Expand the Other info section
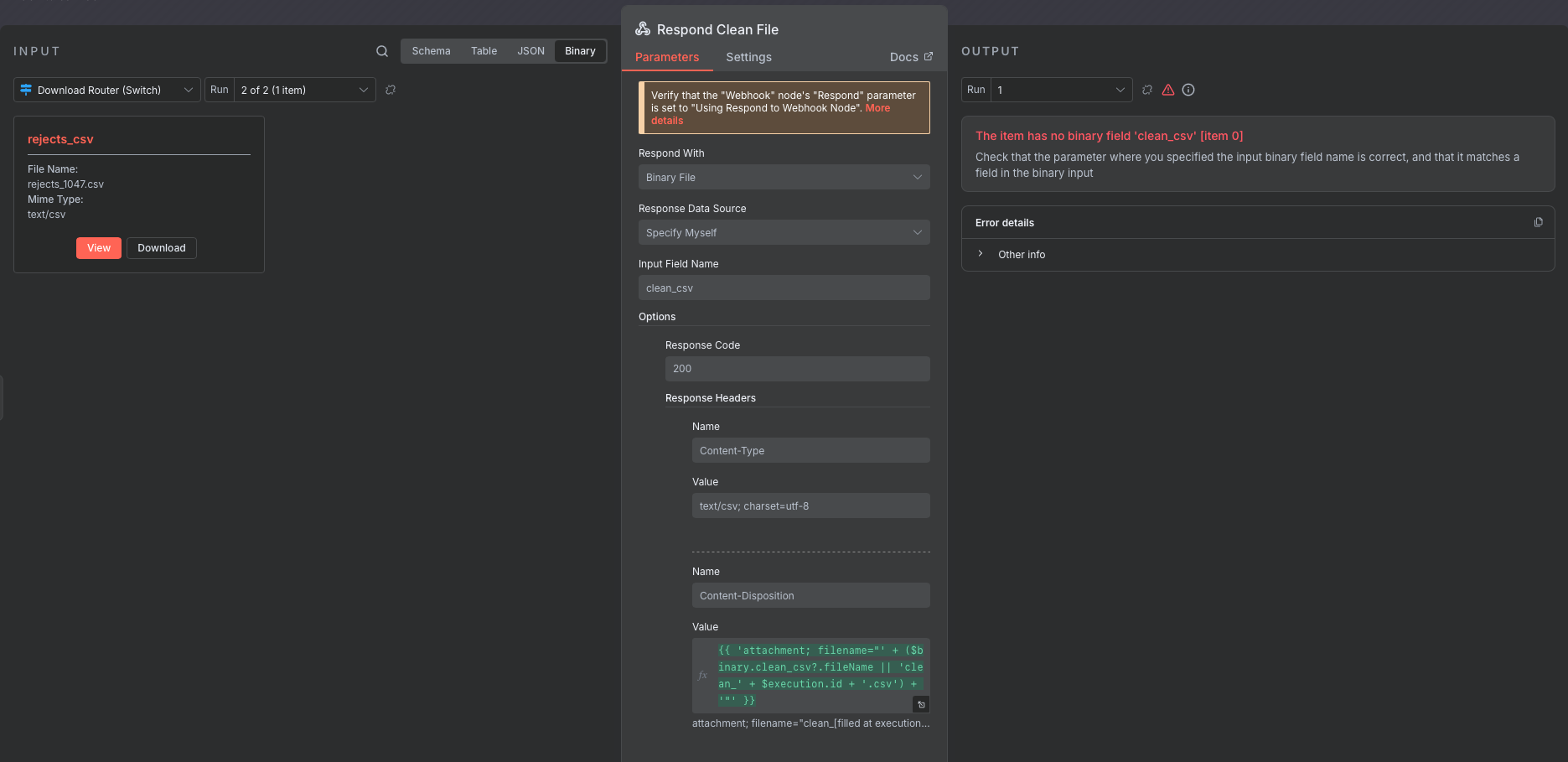 (x=1021, y=254)
